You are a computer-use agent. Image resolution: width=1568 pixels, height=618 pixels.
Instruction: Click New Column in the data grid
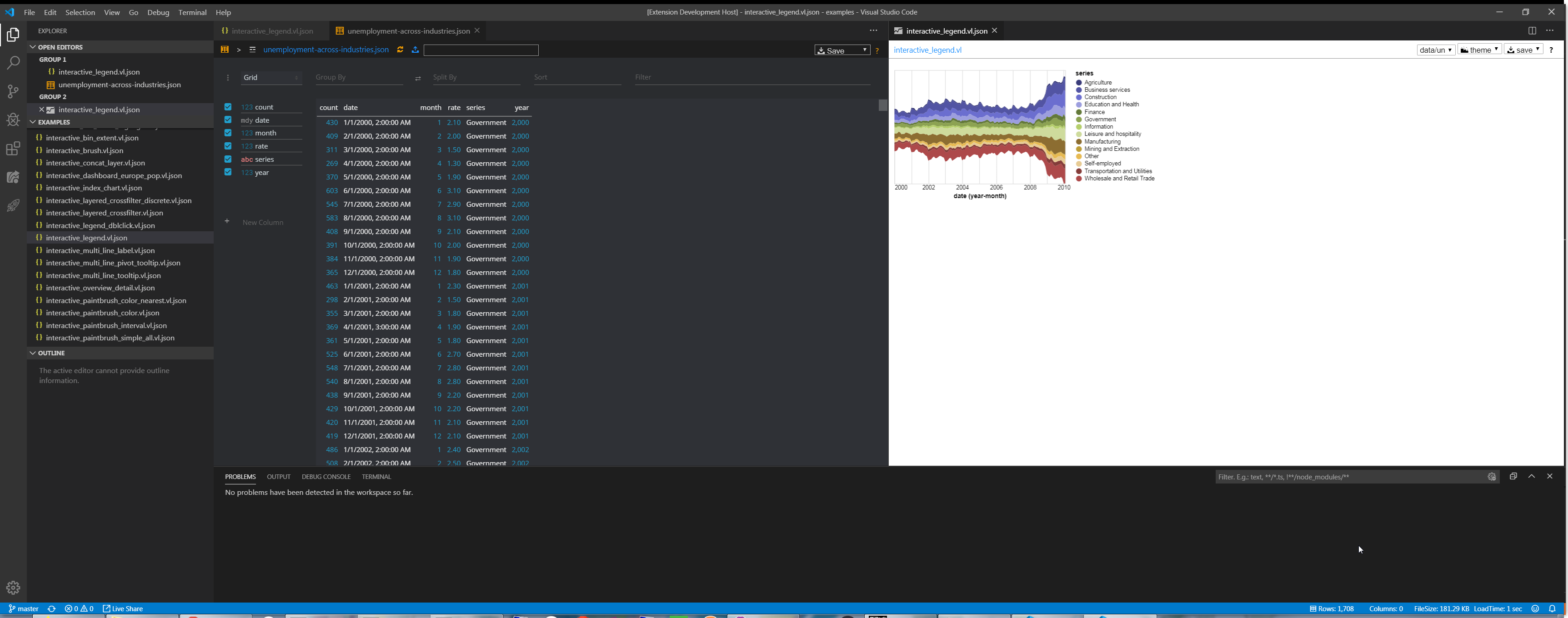click(263, 222)
